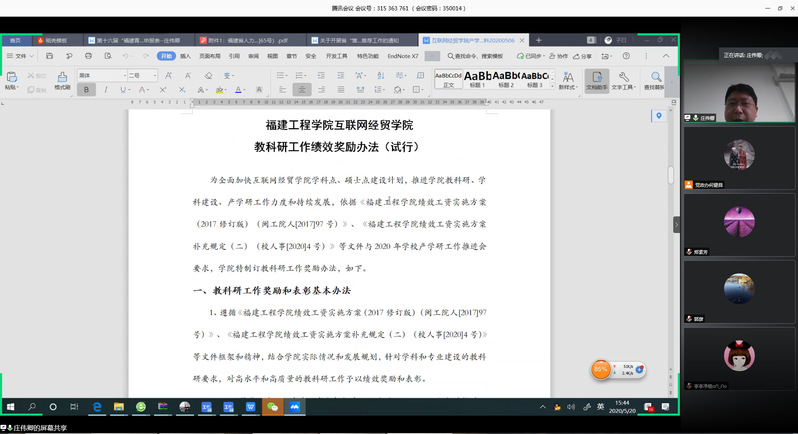Click the character border icon
Screen dimensions: 798x434
click(x=259, y=90)
